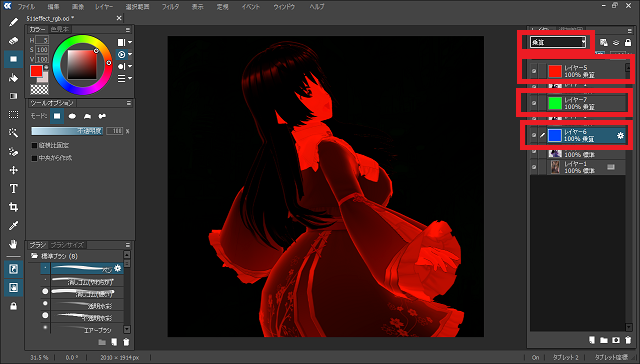Open ツールオプション panel menu
Screen dimensions: 640x364
click(128, 103)
